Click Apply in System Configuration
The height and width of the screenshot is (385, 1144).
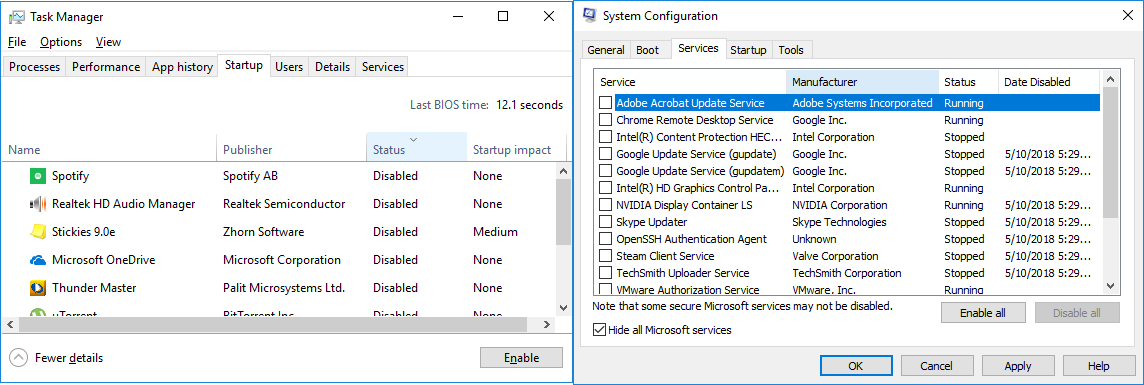pyautogui.click(x=1018, y=365)
